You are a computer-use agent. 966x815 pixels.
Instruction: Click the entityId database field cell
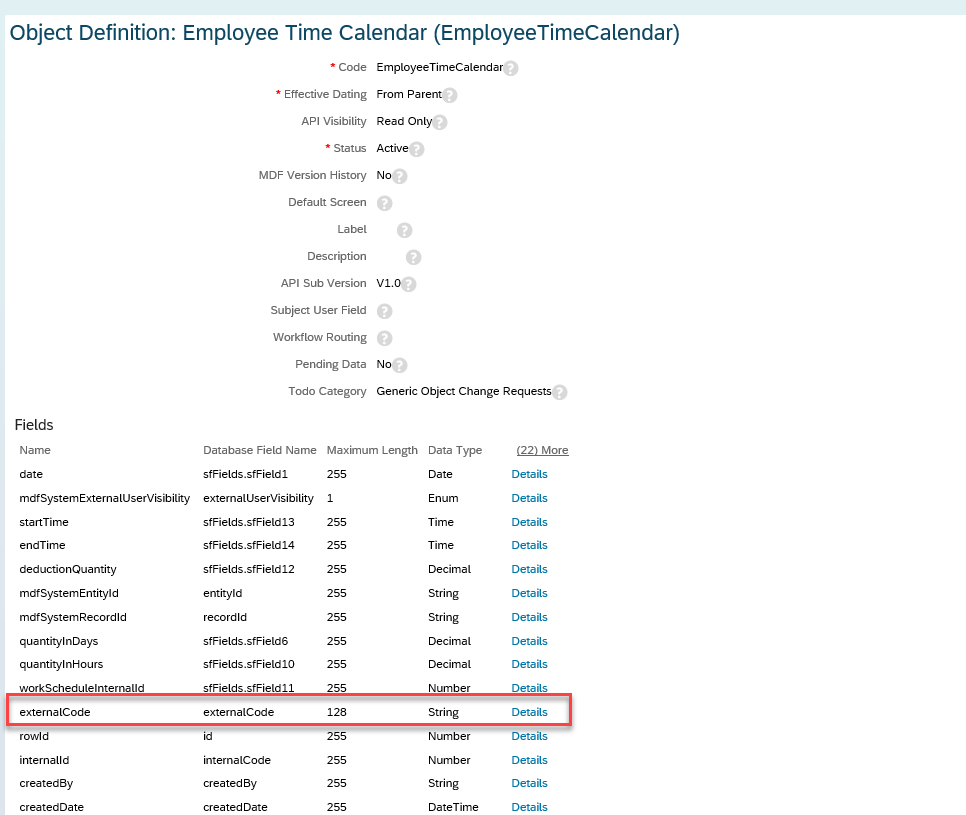[x=222, y=593]
